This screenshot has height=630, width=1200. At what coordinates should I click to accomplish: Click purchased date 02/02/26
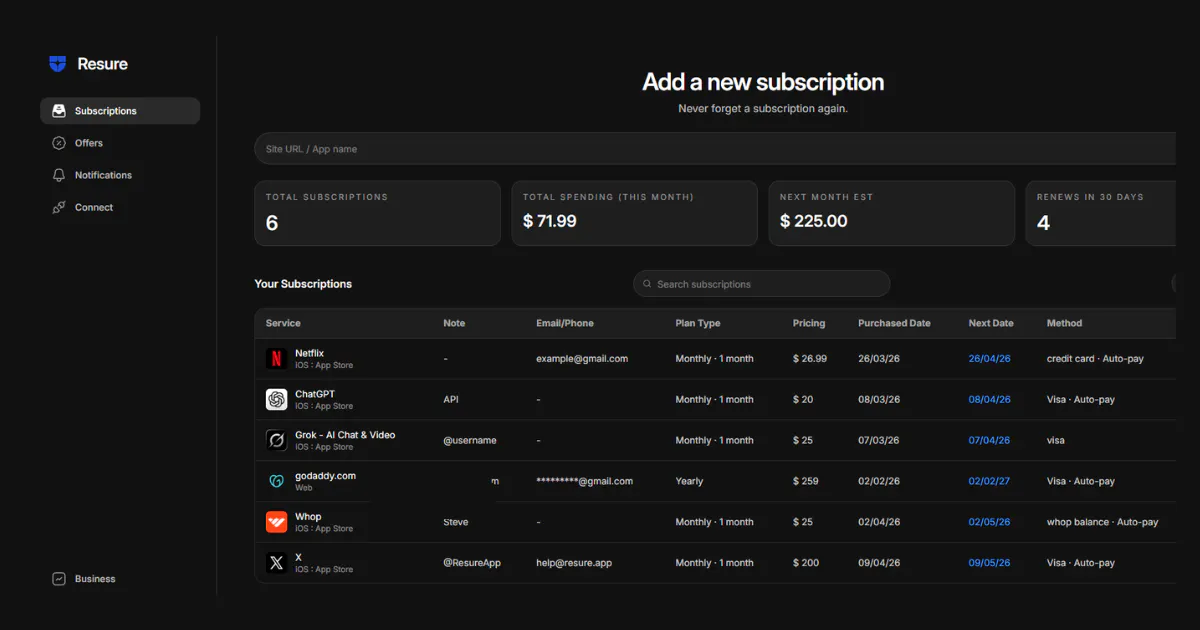click(x=879, y=481)
